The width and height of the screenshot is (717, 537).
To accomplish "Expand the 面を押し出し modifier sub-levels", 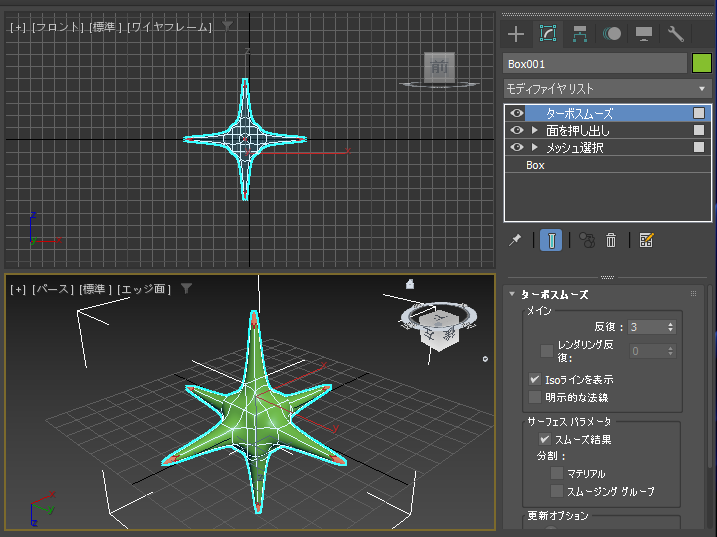I will 534,130.
